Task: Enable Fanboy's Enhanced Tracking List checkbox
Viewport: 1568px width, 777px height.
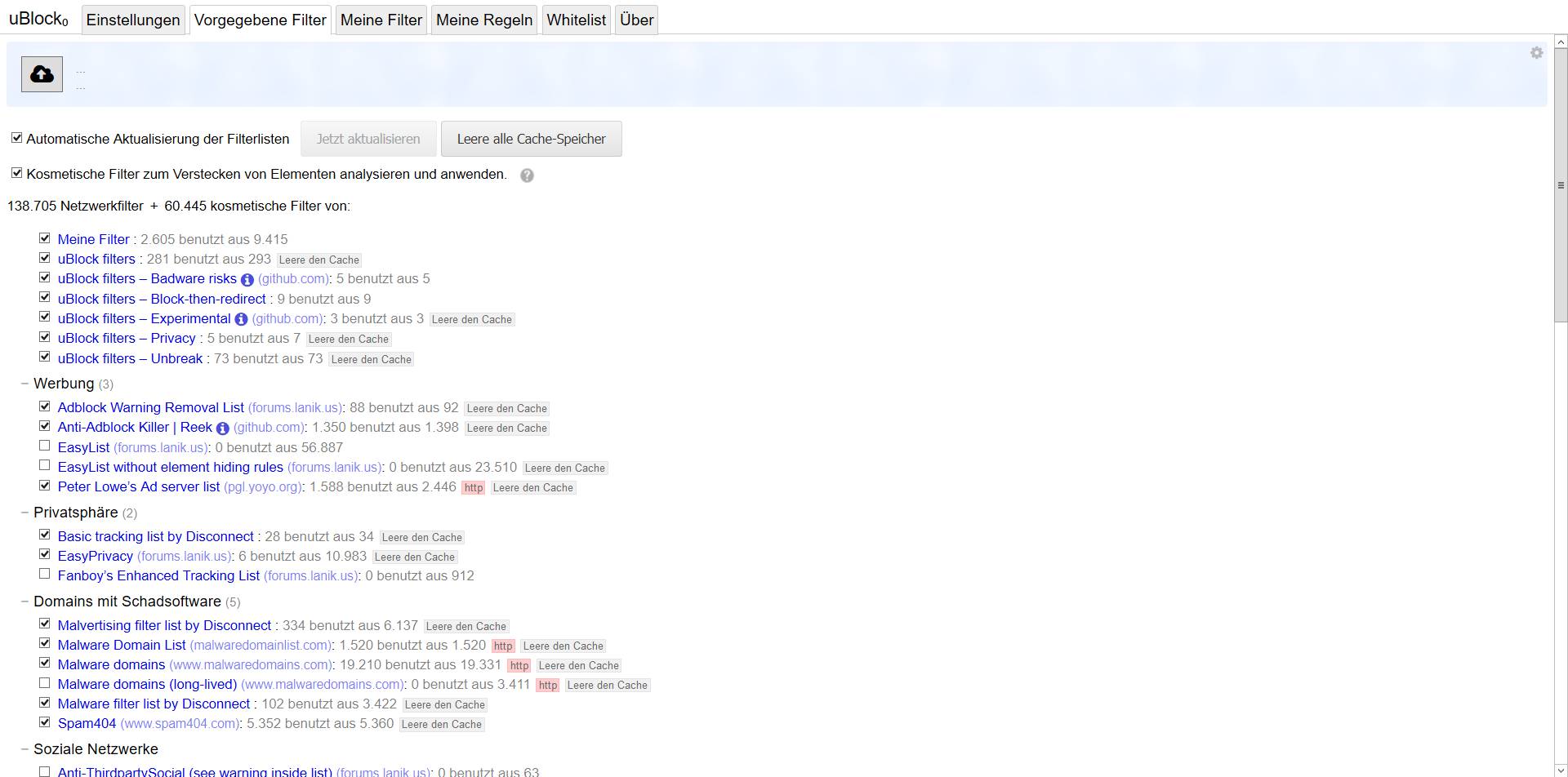Action: click(45, 574)
